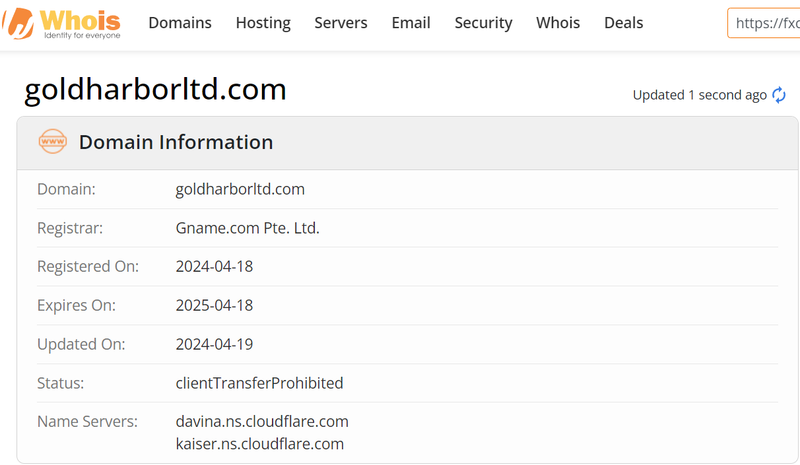Click the Domain Information section header
Image resolution: width=800 pixels, height=465 pixels.
[x=407, y=142]
